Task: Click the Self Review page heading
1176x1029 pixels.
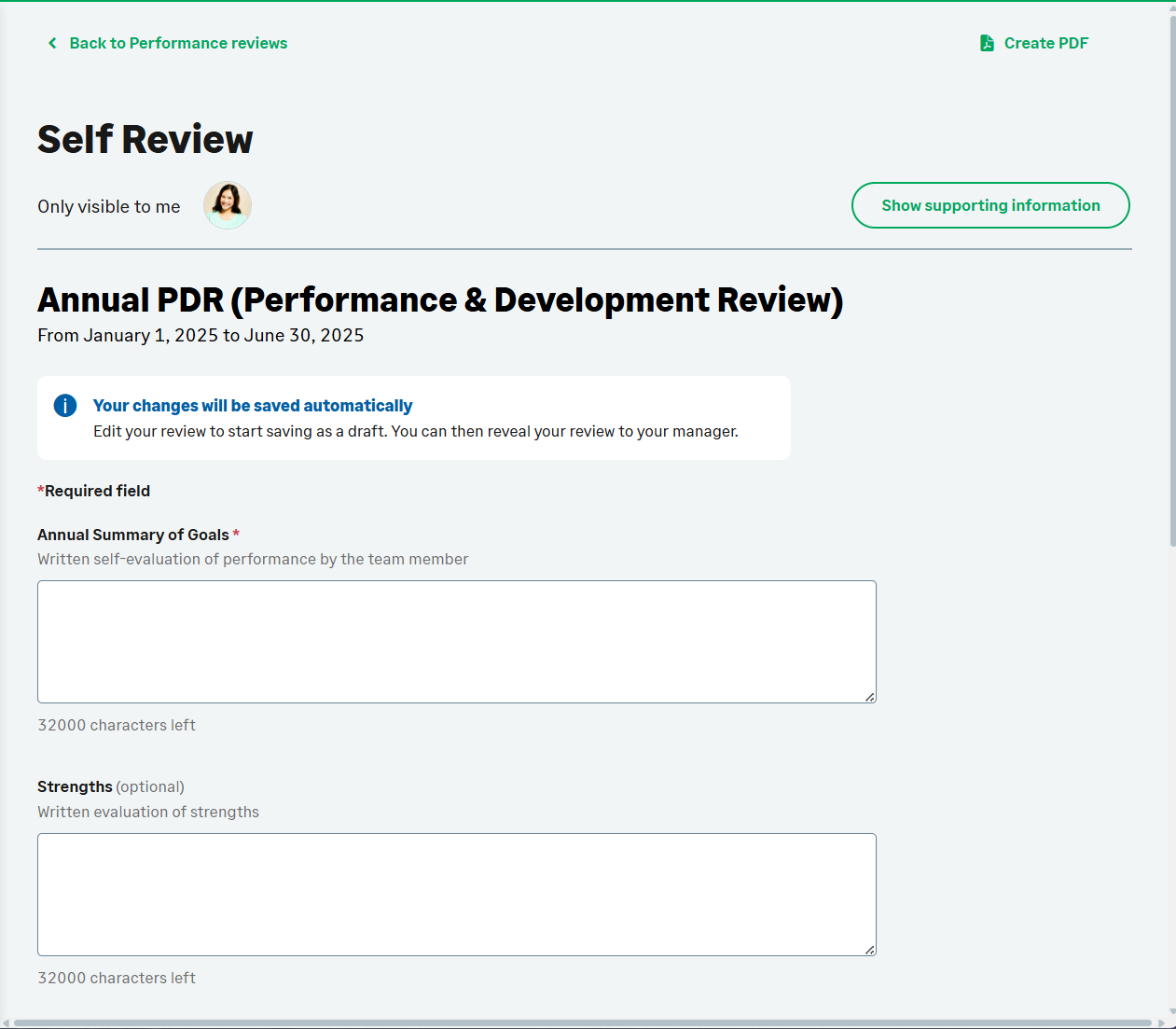Action: [145, 140]
